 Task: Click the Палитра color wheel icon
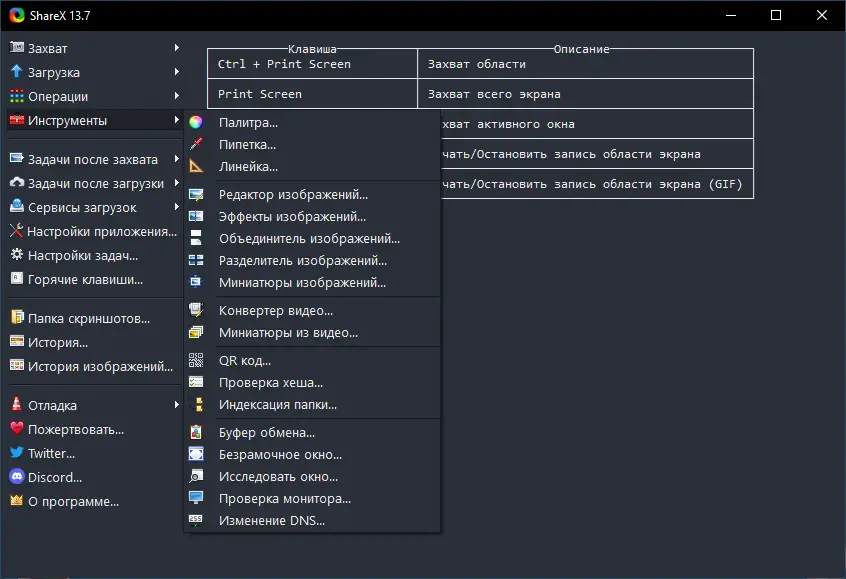[196, 123]
